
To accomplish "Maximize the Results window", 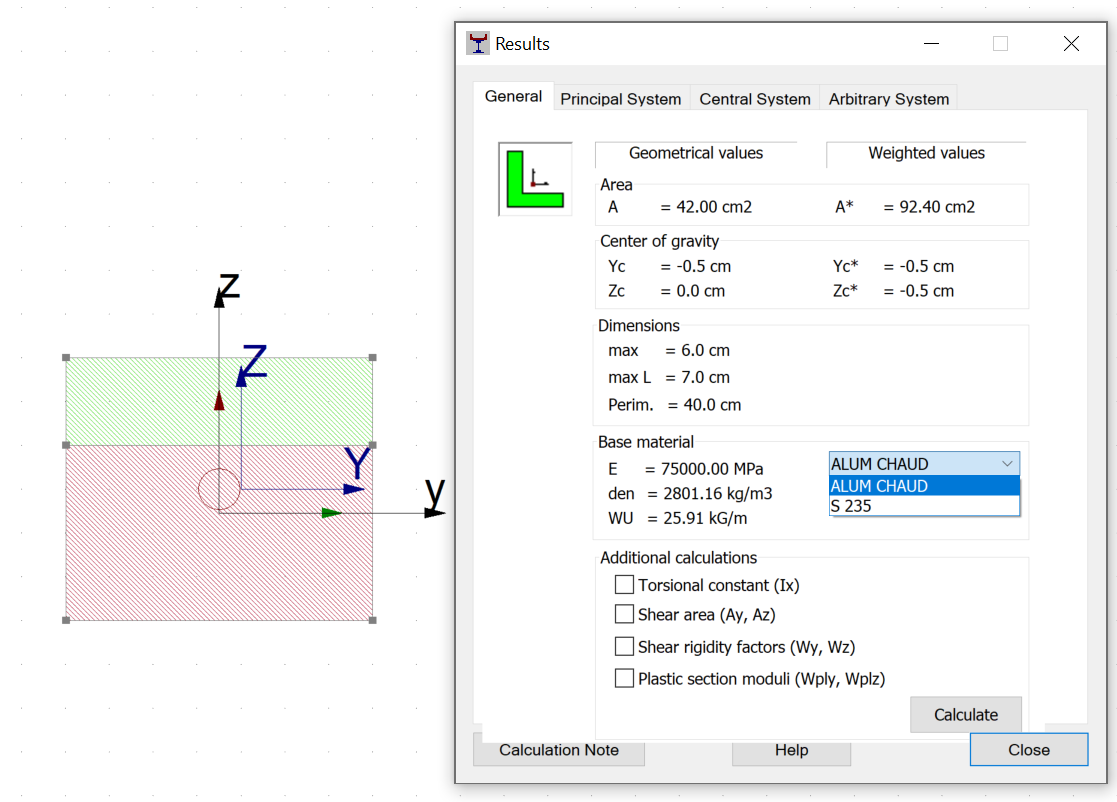I will pyautogui.click(x=1000, y=43).
